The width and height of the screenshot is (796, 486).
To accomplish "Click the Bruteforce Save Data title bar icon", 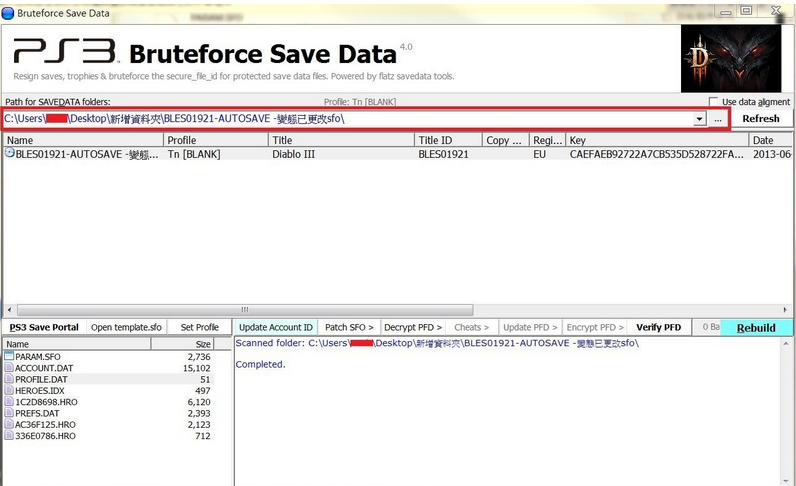I will coord(9,11).
